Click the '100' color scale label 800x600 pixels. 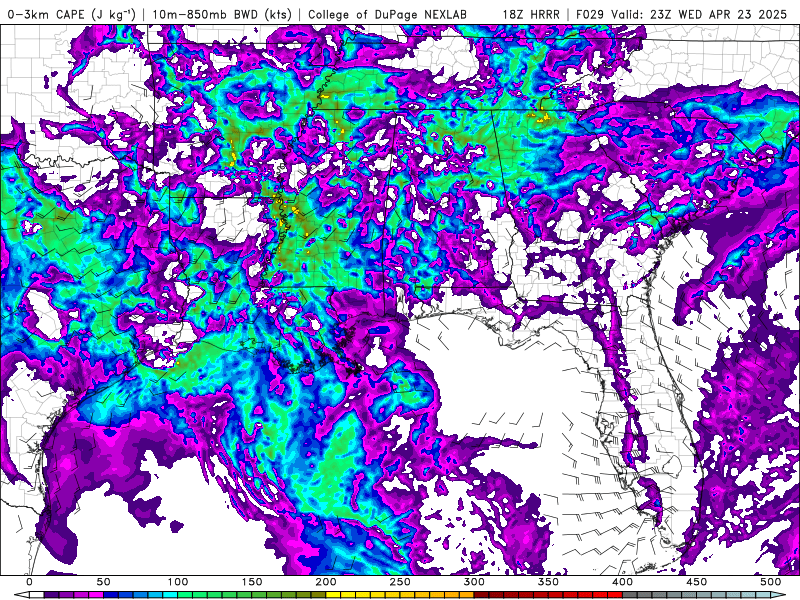pos(178,582)
